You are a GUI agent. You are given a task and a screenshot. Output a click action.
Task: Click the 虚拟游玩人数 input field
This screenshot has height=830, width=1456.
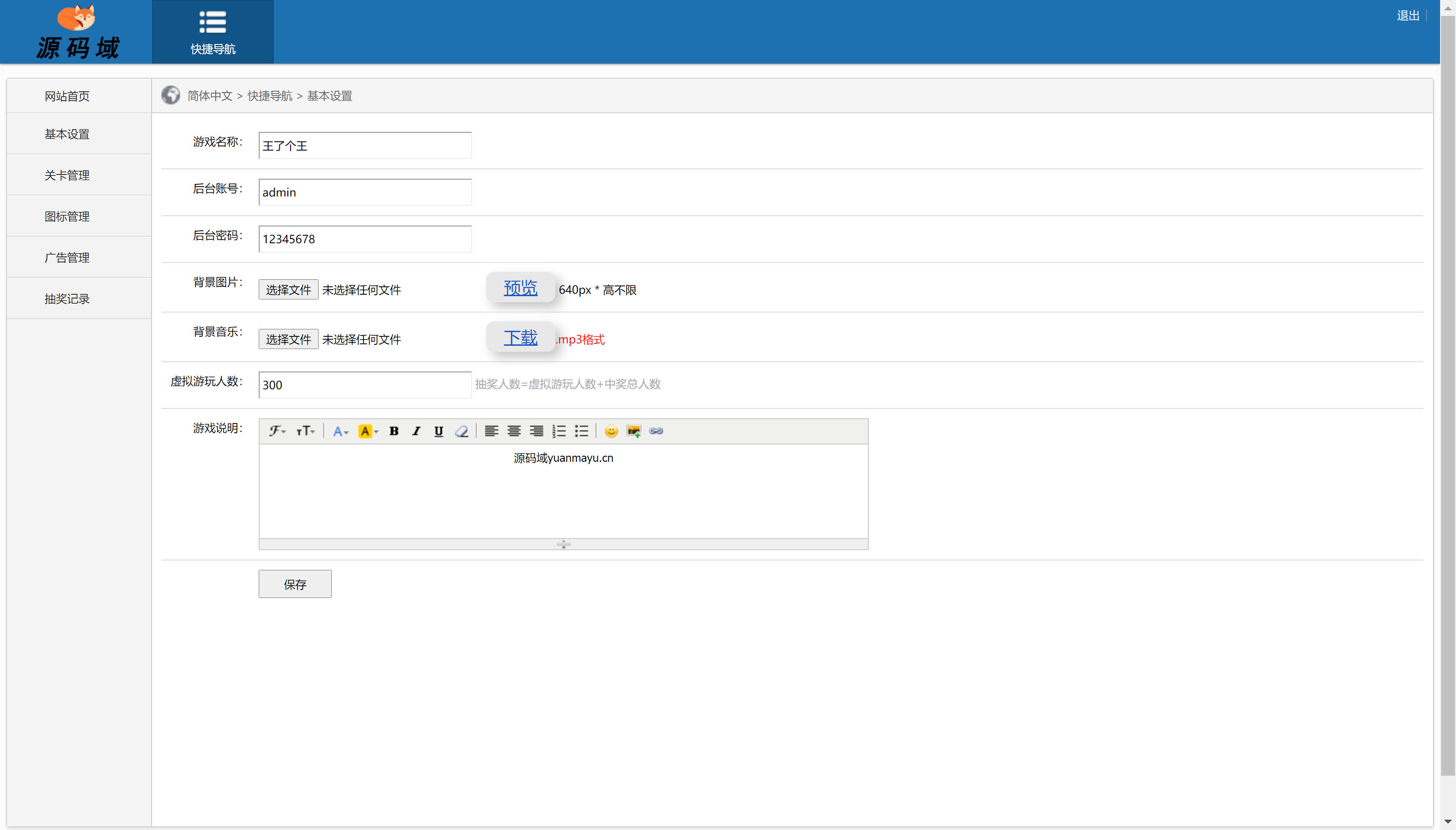(x=365, y=385)
